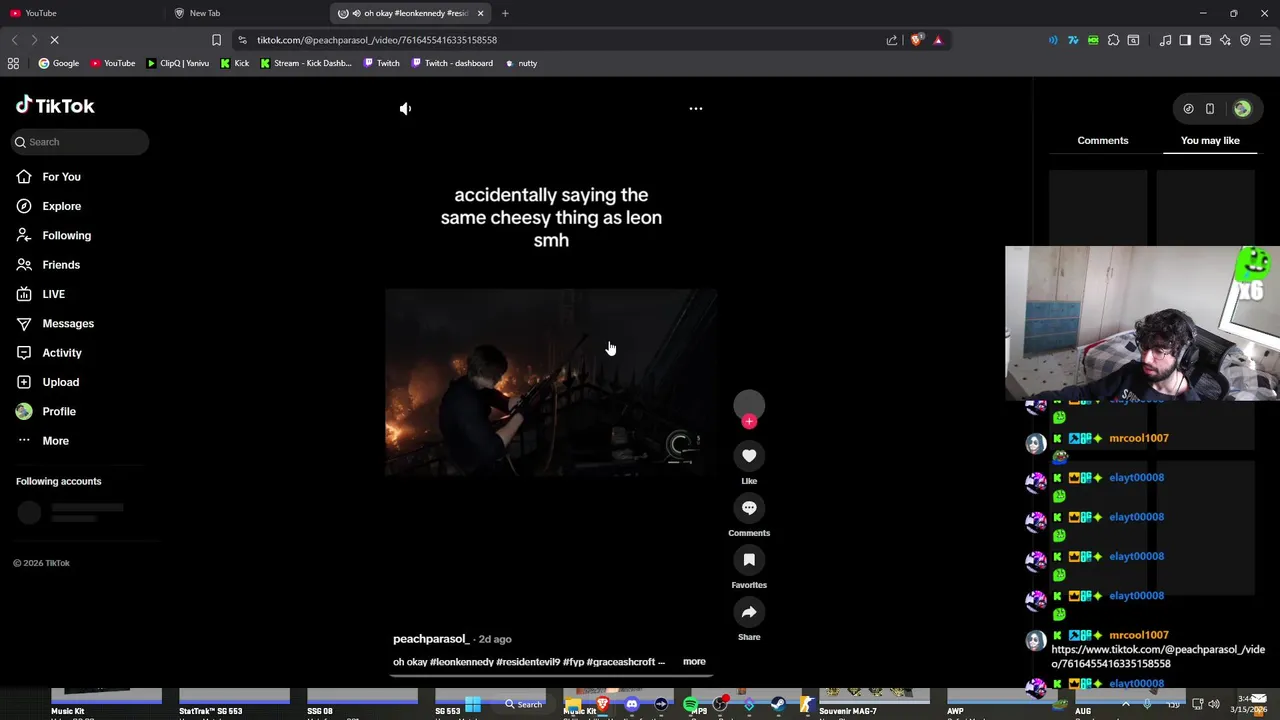Switch to the You may like tab
The width and height of the screenshot is (1280, 720).
[x=1210, y=141]
